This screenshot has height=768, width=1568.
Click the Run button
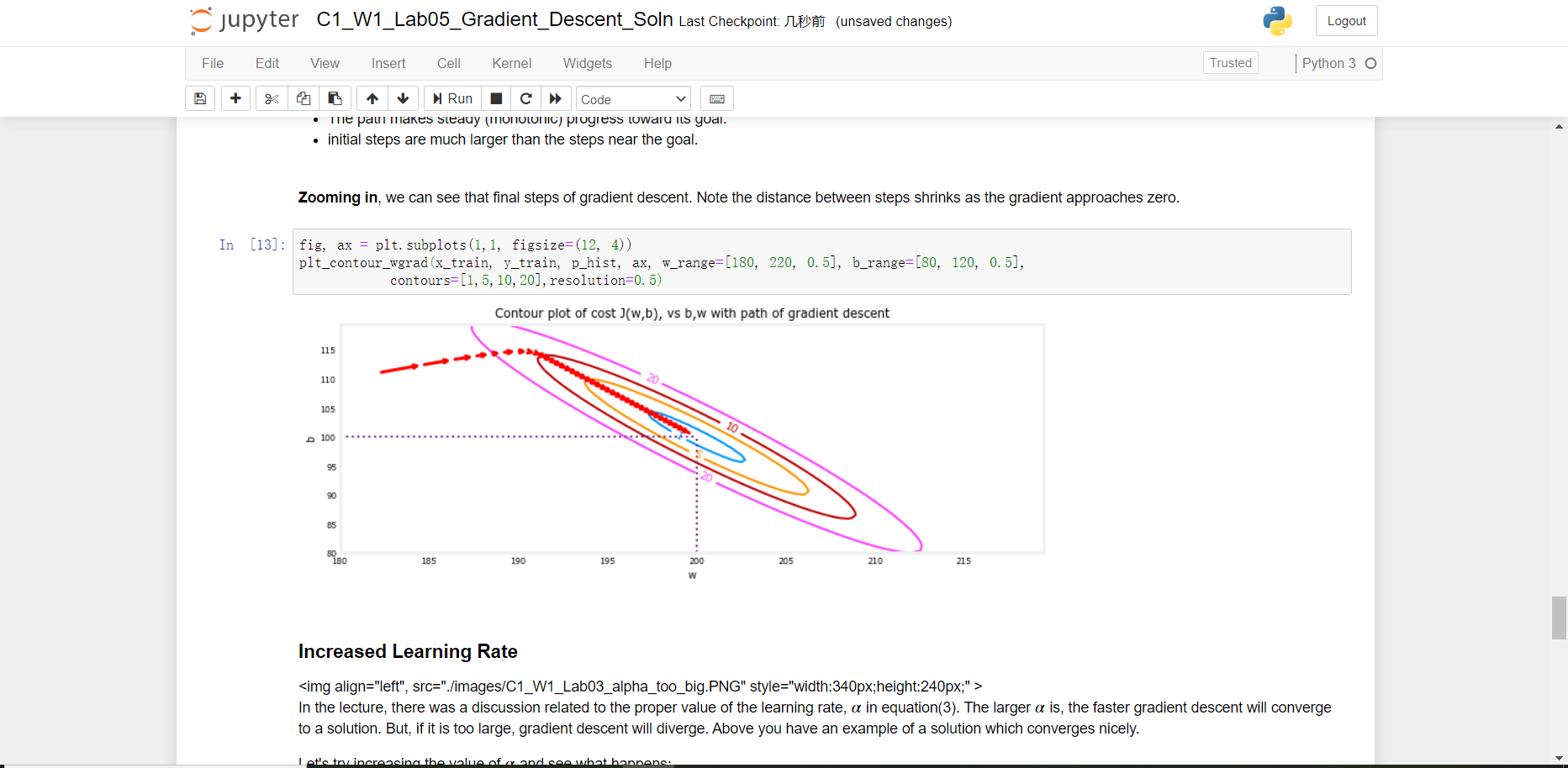point(452,98)
